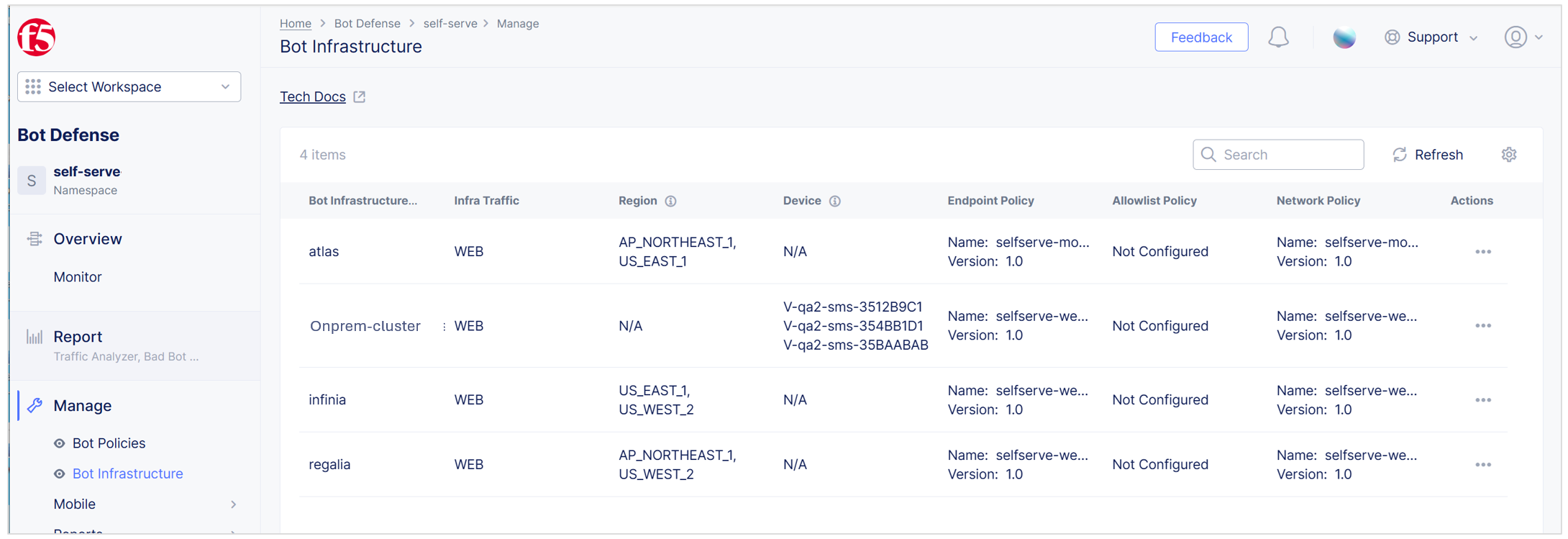This screenshot has width=1568, height=539.
Task: Open the user account dropdown
Action: tap(1523, 37)
